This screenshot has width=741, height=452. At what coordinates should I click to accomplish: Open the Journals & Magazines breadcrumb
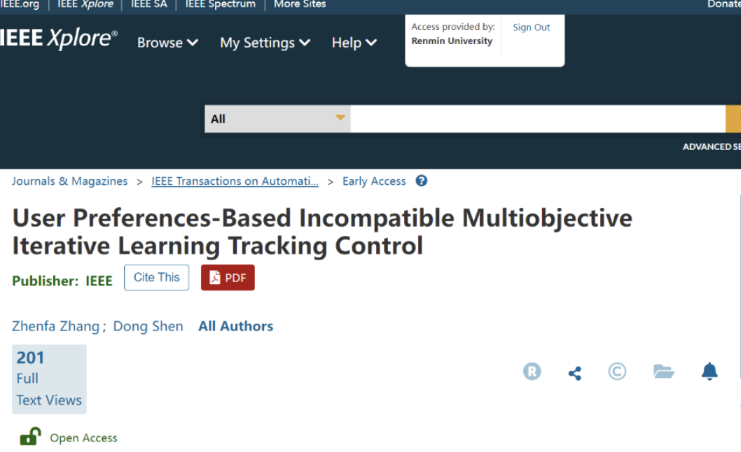pyautogui.click(x=70, y=181)
